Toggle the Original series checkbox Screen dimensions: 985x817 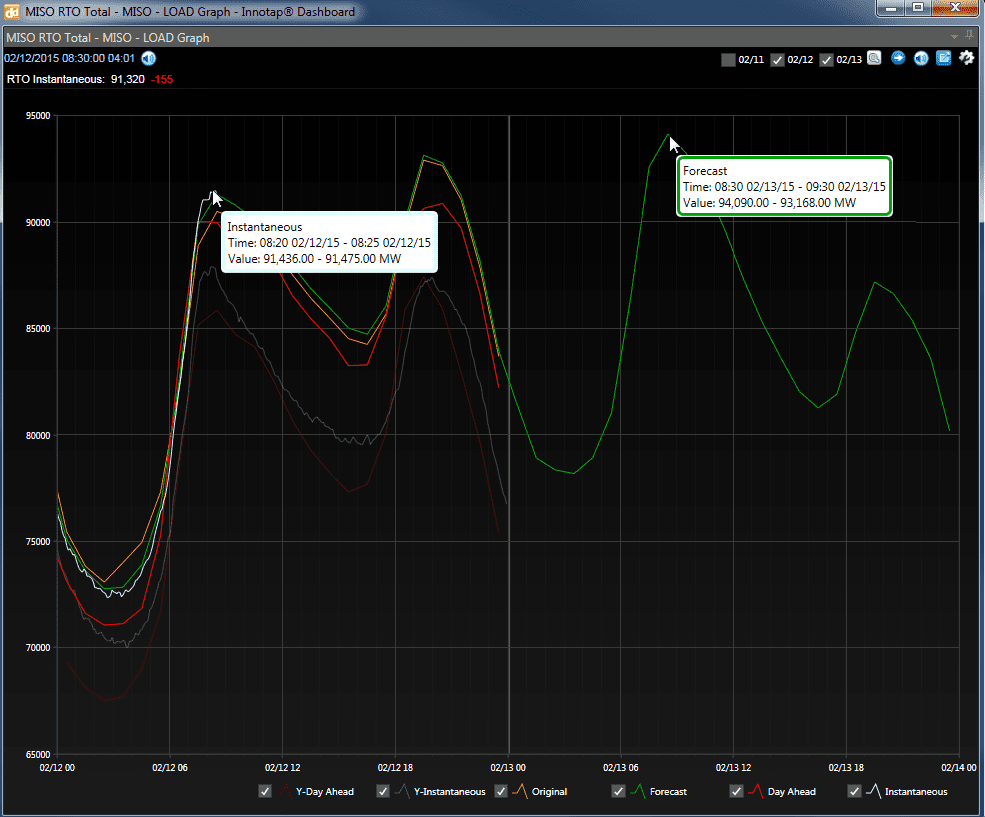(x=501, y=791)
